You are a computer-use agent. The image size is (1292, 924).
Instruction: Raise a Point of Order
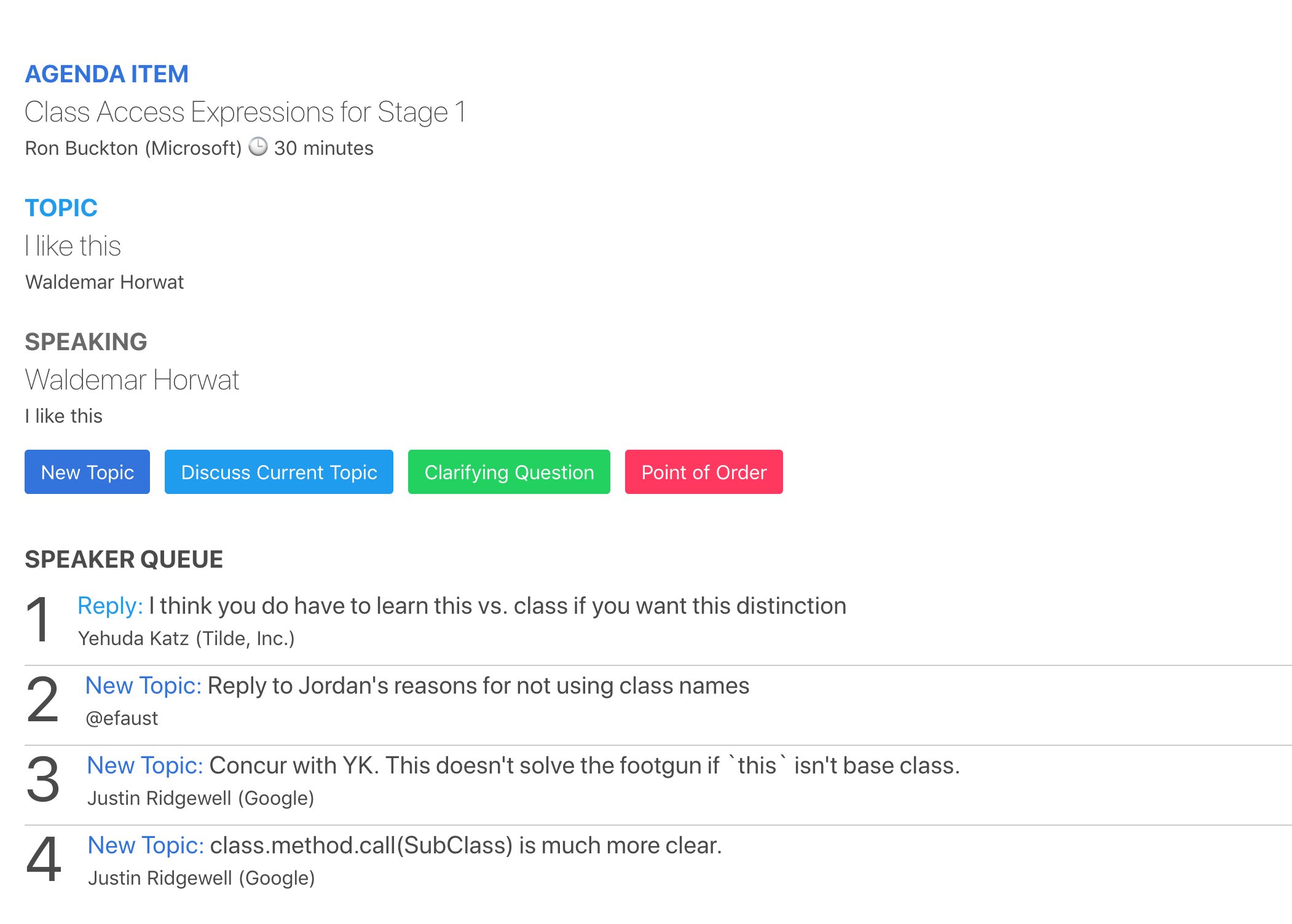pyautogui.click(x=704, y=472)
